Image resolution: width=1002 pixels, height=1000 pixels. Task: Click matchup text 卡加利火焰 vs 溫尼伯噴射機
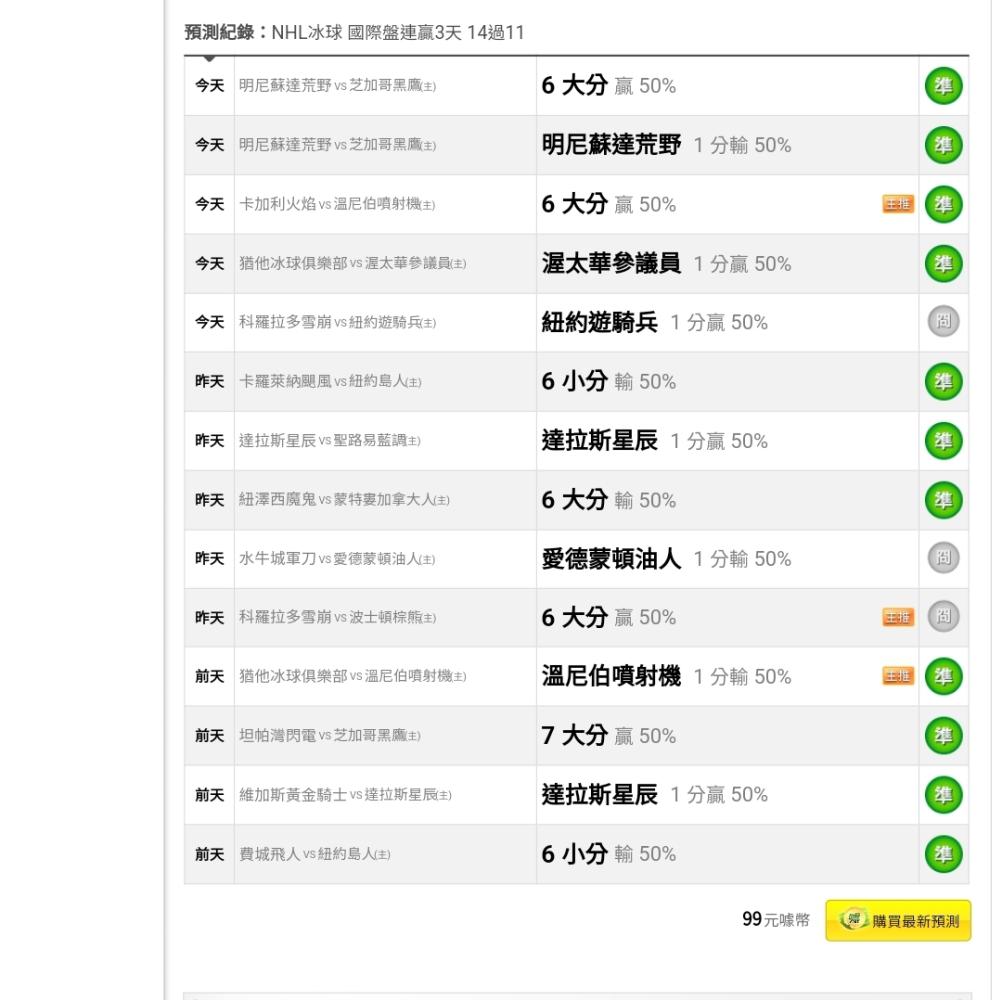coord(337,204)
